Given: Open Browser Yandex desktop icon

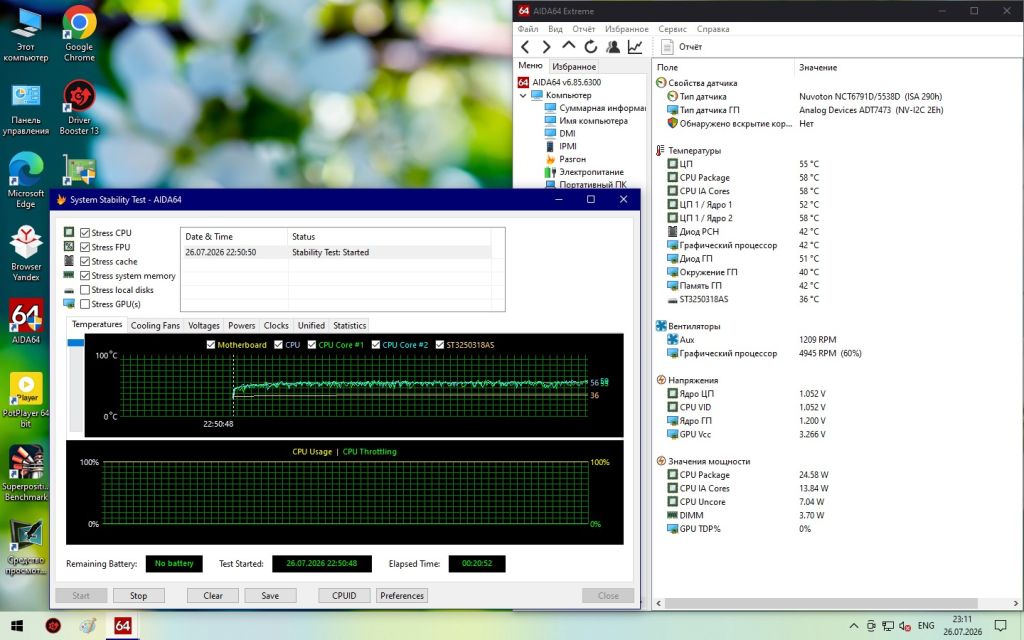Looking at the screenshot, I should [26, 253].
